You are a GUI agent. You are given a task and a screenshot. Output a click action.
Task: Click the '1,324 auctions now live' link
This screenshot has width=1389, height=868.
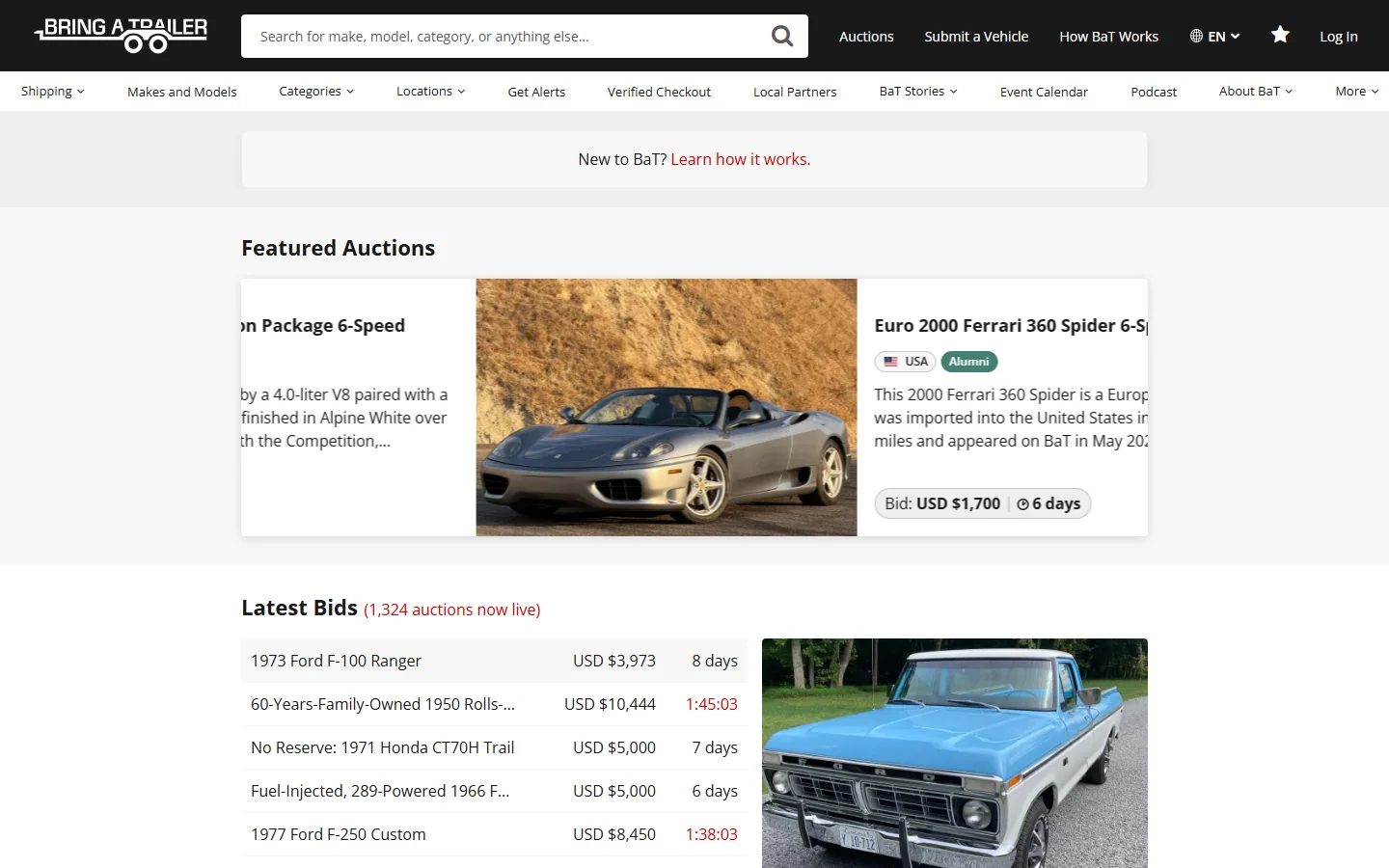coord(452,610)
